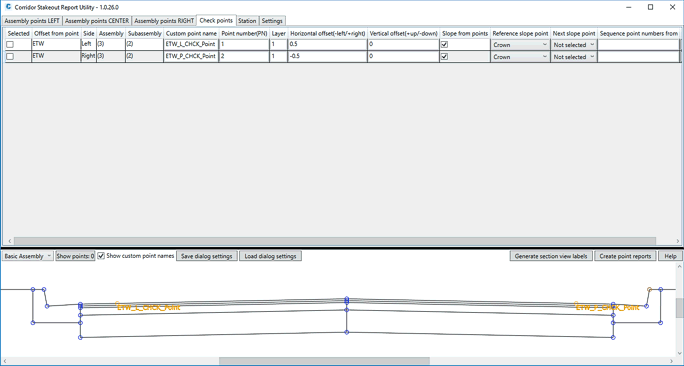
Task: Click the Create point reports button
Action: tap(625, 256)
